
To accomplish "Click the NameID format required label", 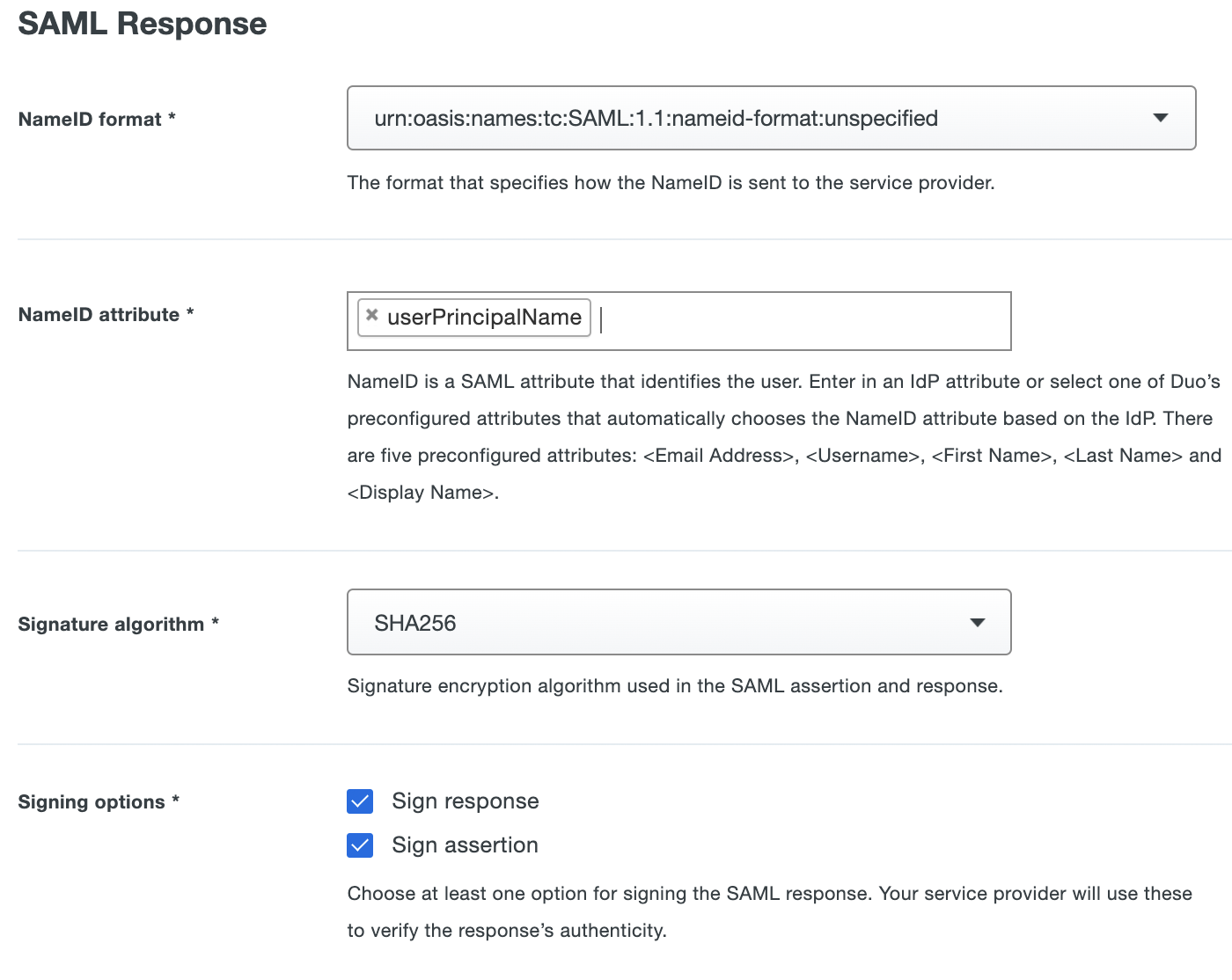I will (98, 120).
